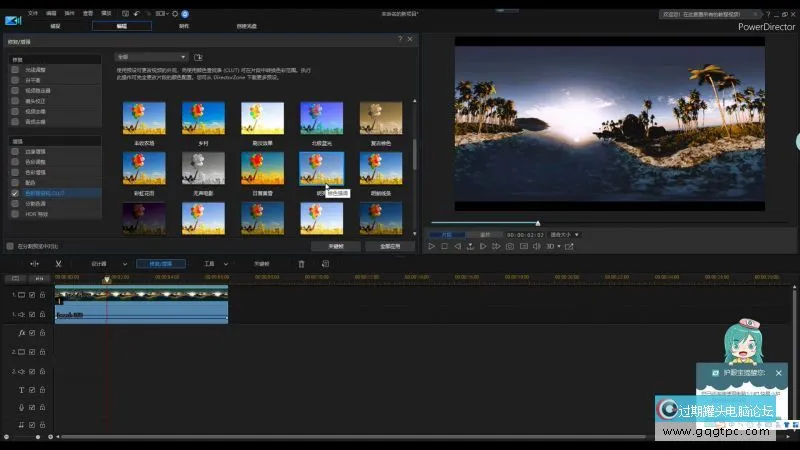This screenshot has height=450, width=800.
Task: Click the preview volume speaker icon
Action: pos(537,246)
